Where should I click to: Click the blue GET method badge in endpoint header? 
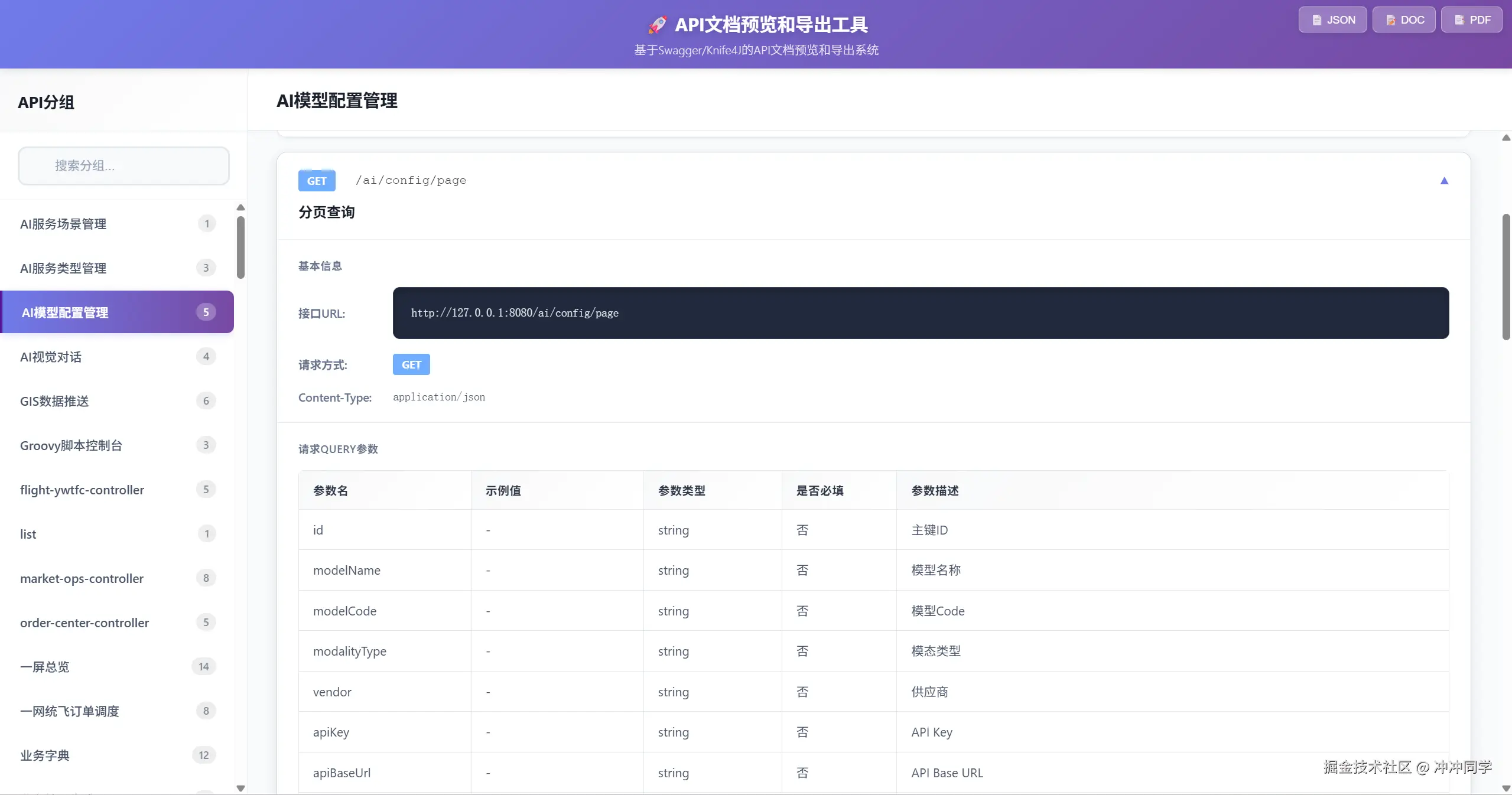317,181
